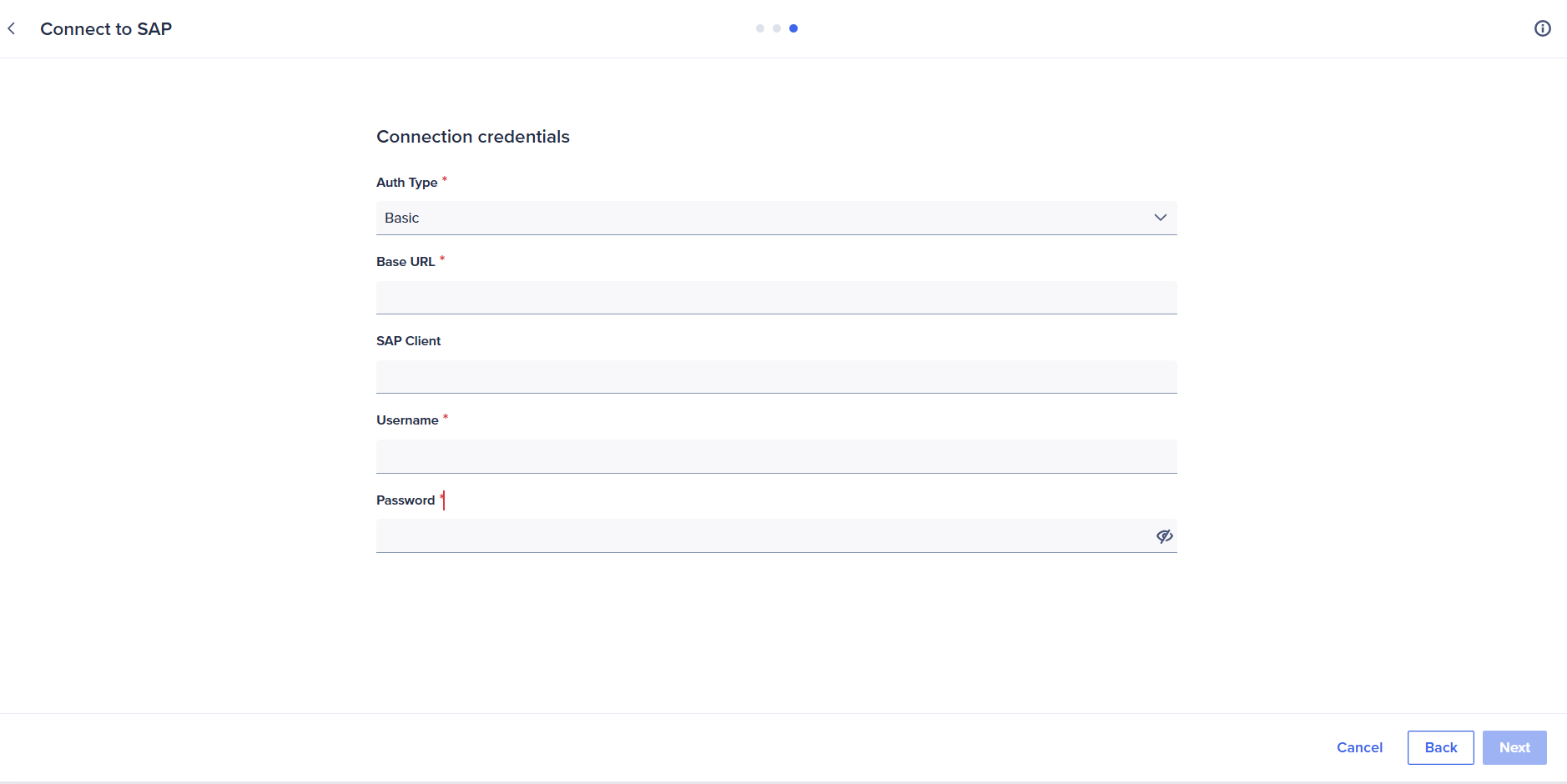
Task: Click the SAP Client input field
Action: pos(776,377)
